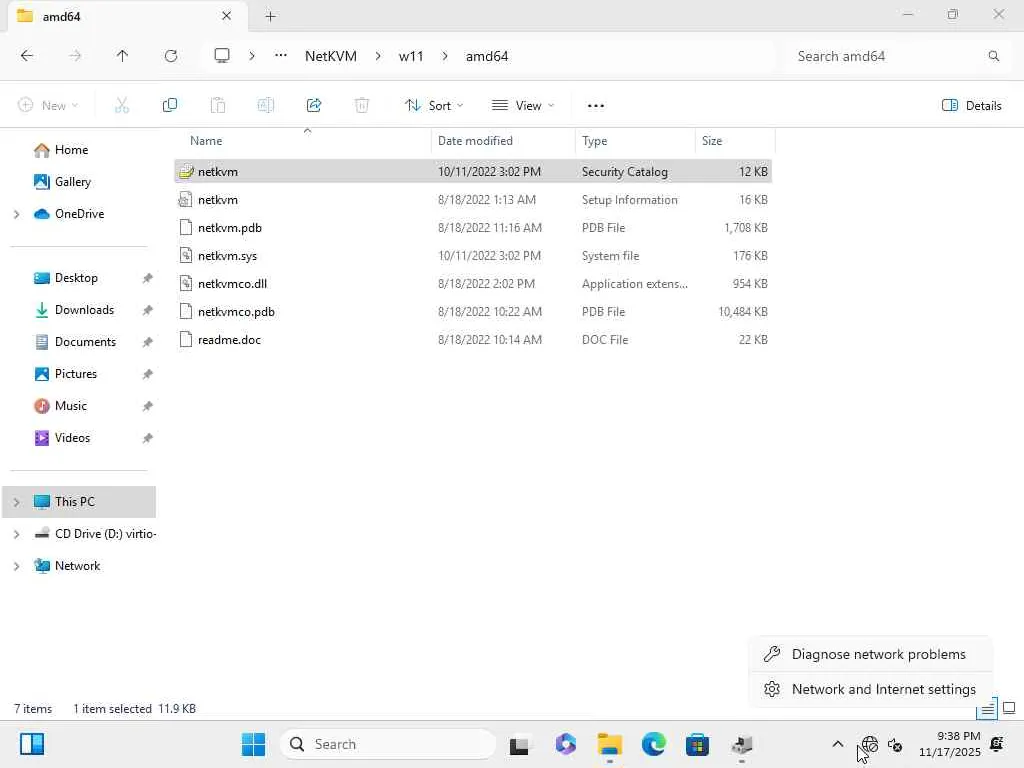This screenshot has height=768, width=1024.
Task: Click the This PC monitor icon in address bar
Action: coord(222,56)
